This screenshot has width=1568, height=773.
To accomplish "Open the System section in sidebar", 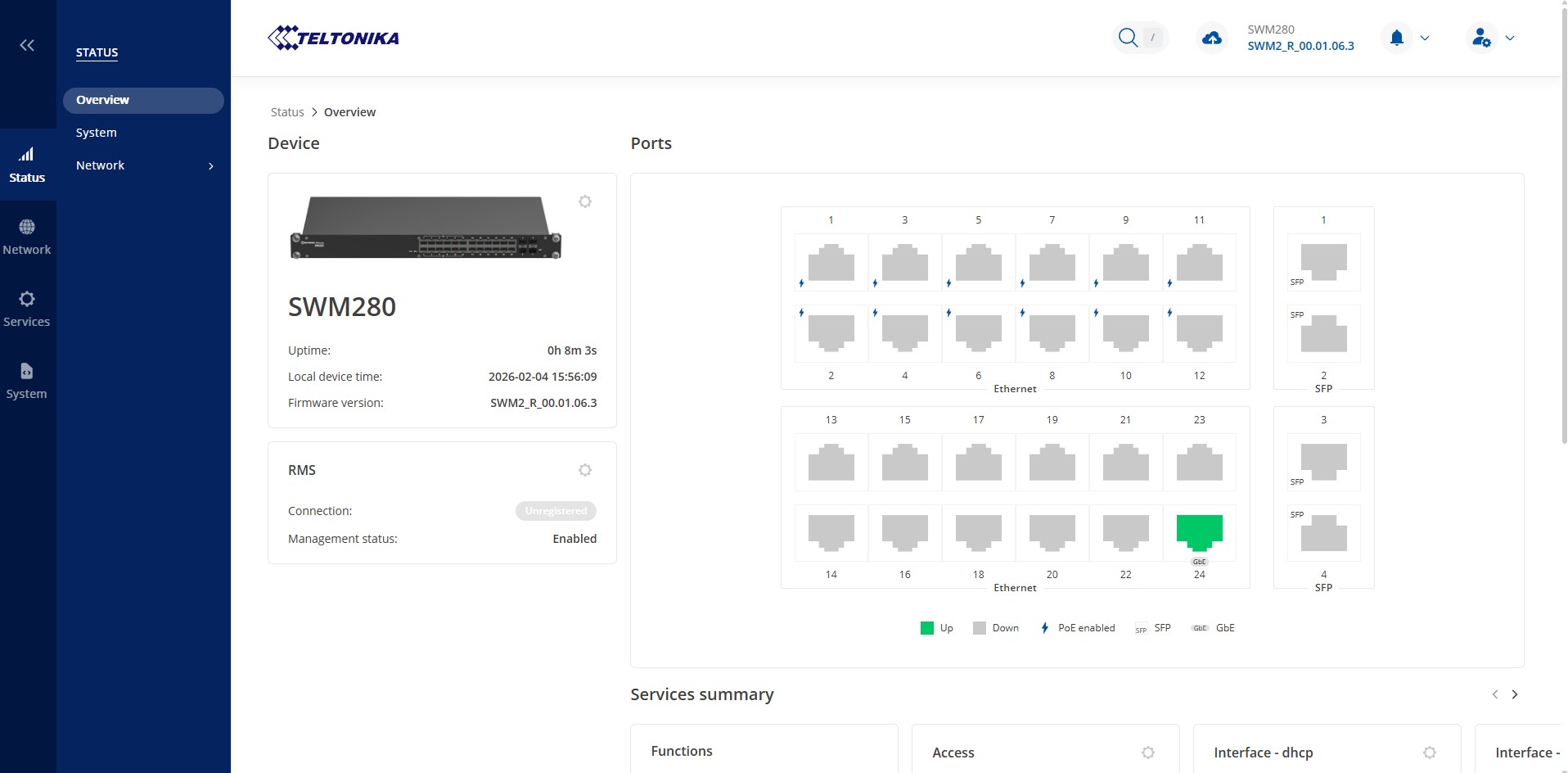I will tap(27, 380).
